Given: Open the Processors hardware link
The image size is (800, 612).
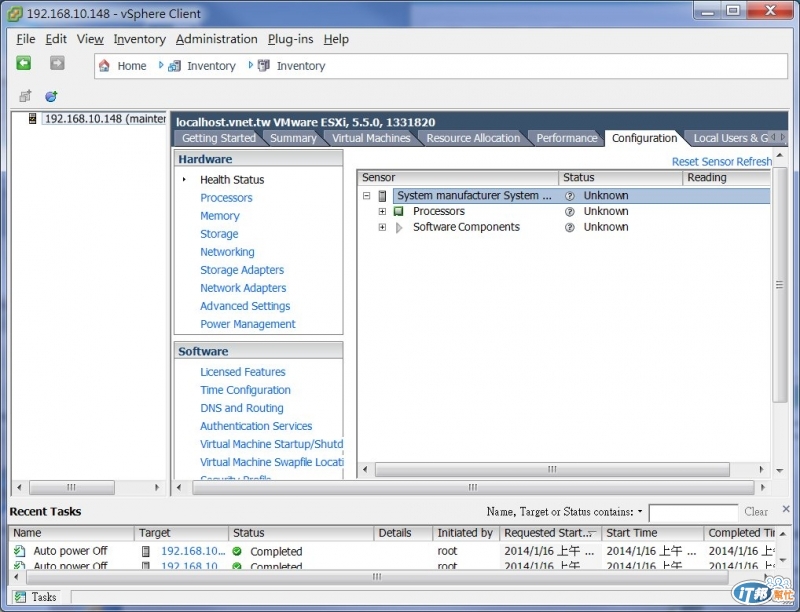Looking at the screenshot, I should (x=226, y=198).
